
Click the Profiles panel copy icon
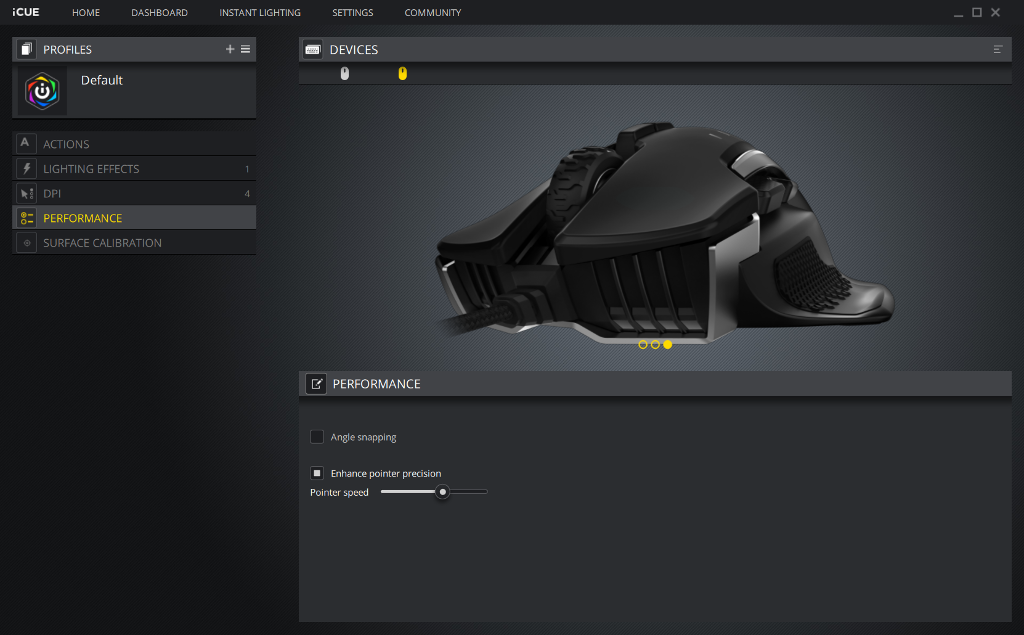point(26,49)
